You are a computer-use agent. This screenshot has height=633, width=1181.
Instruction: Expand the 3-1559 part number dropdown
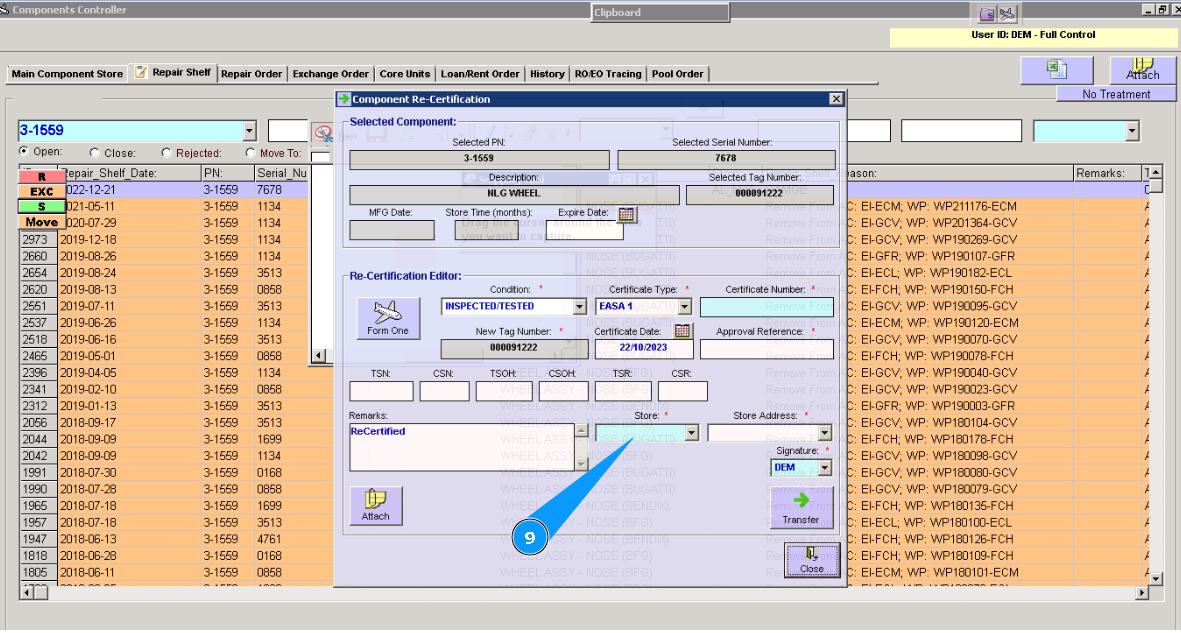249,131
